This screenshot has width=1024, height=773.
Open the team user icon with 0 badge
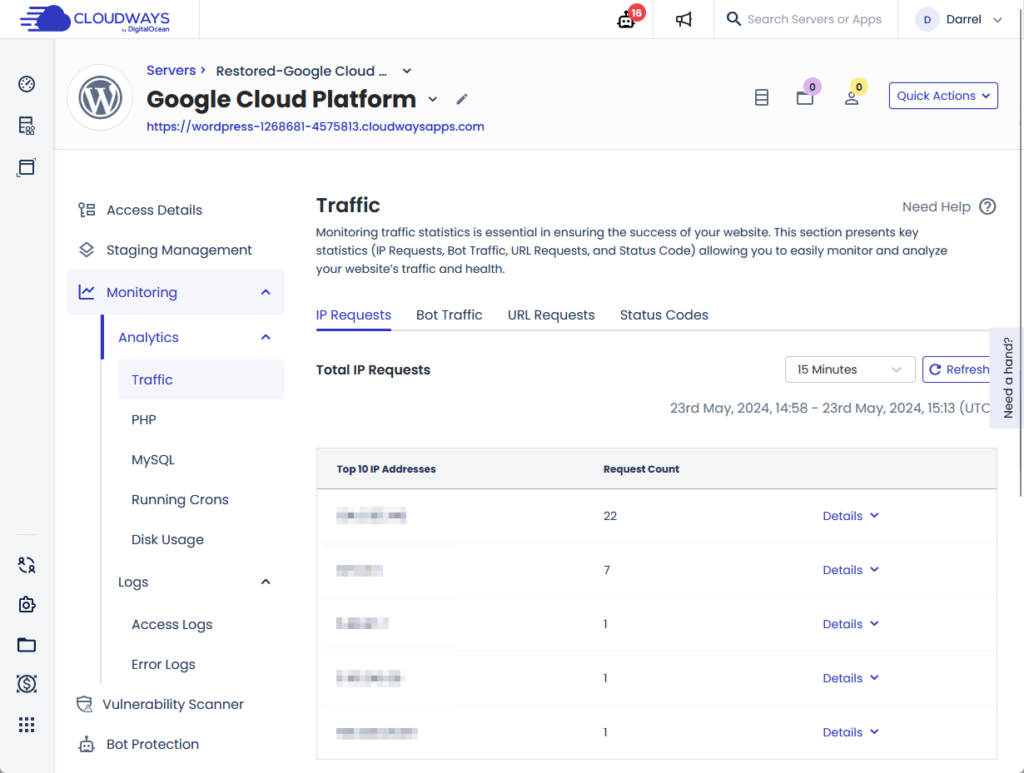852,98
